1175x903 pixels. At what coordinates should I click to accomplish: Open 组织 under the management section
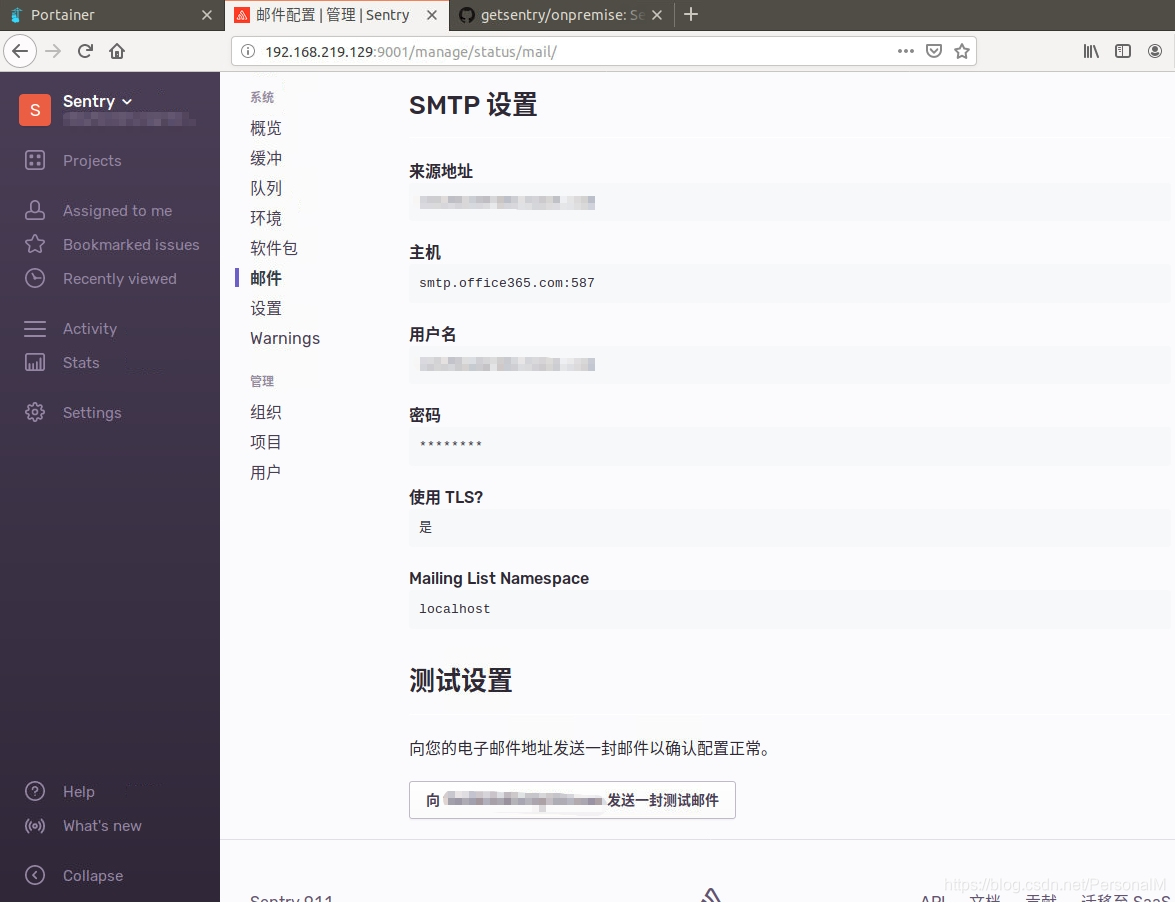(x=266, y=412)
